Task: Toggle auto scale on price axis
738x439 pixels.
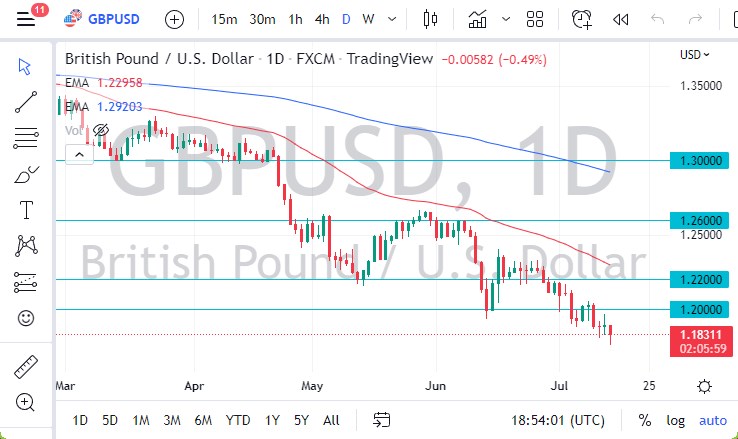Action: (712, 420)
